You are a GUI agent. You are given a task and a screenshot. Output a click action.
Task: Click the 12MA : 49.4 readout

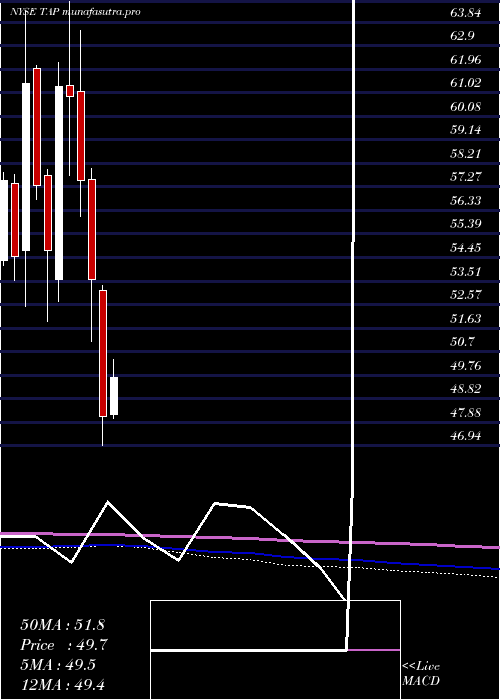click(x=62, y=684)
